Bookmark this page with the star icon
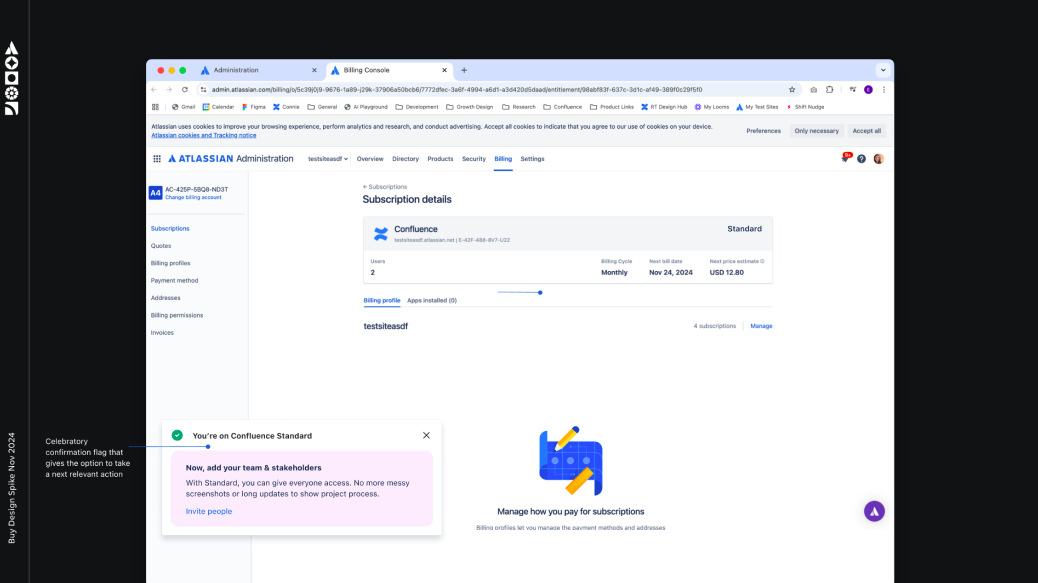The height and width of the screenshot is (583, 1038). (792, 89)
